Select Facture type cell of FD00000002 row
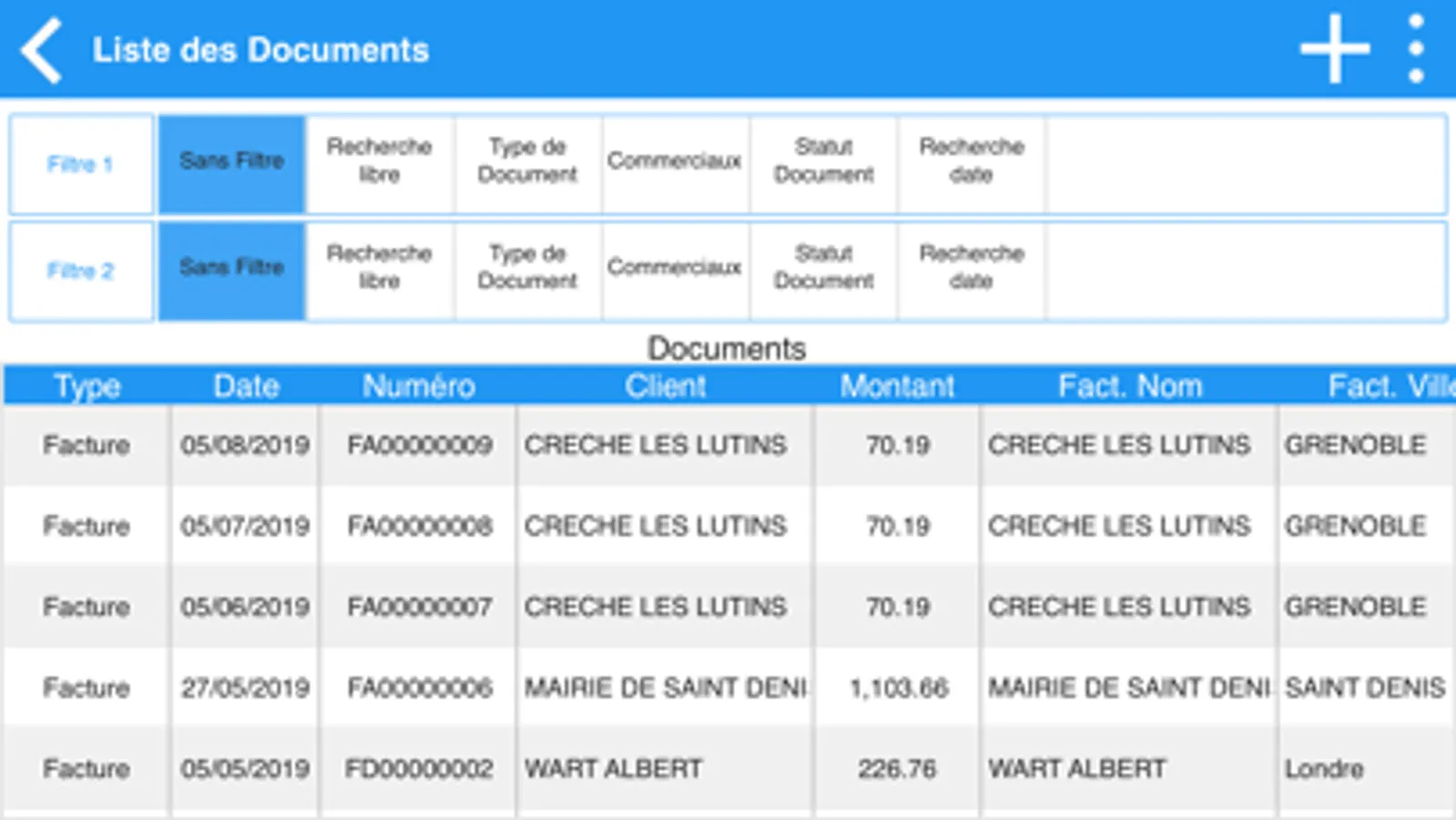Screen dimensions: 1456x820 tap(87, 769)
